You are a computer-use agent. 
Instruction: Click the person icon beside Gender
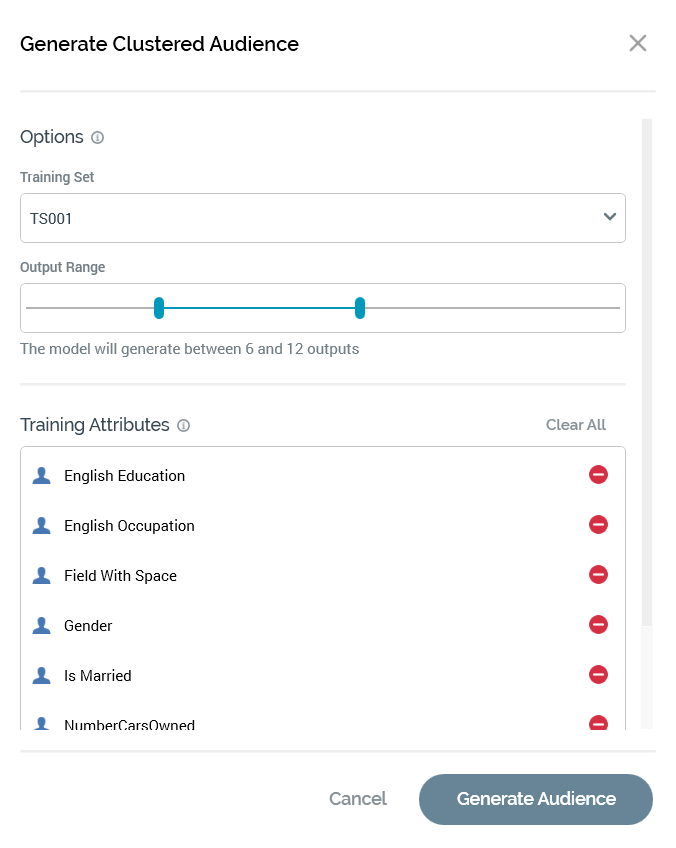click(x=41, y=625)
